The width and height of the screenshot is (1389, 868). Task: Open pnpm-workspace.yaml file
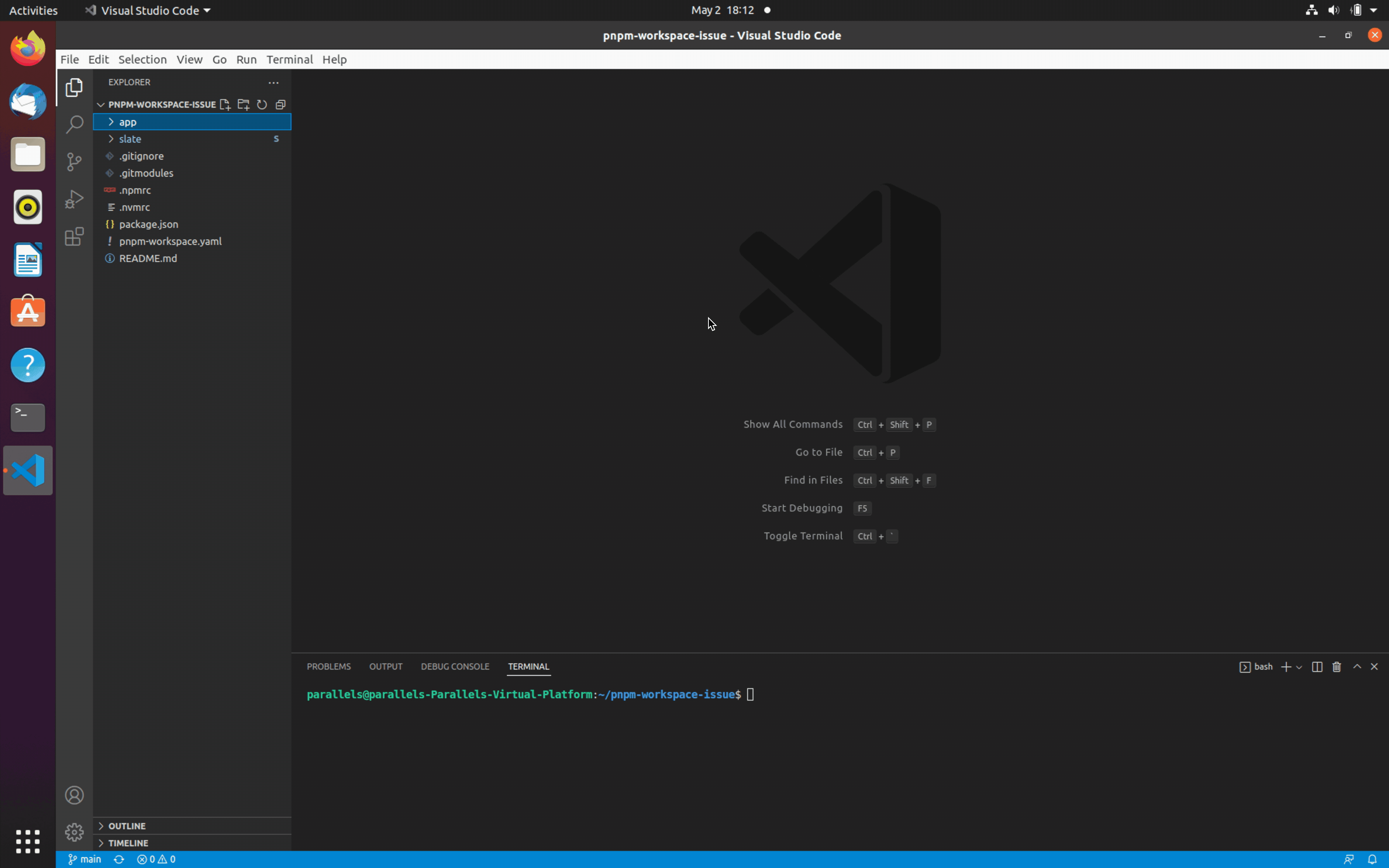tap(170, 241)
